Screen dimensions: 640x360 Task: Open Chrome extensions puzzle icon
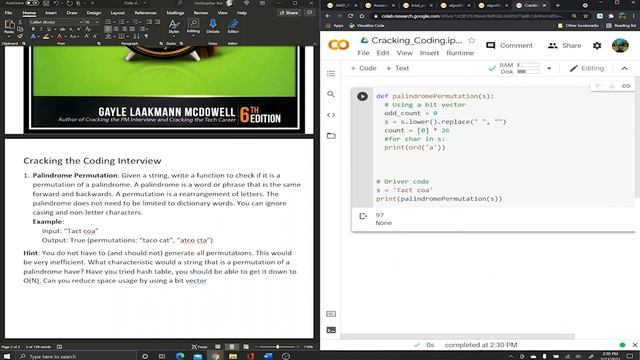(611, 16)
